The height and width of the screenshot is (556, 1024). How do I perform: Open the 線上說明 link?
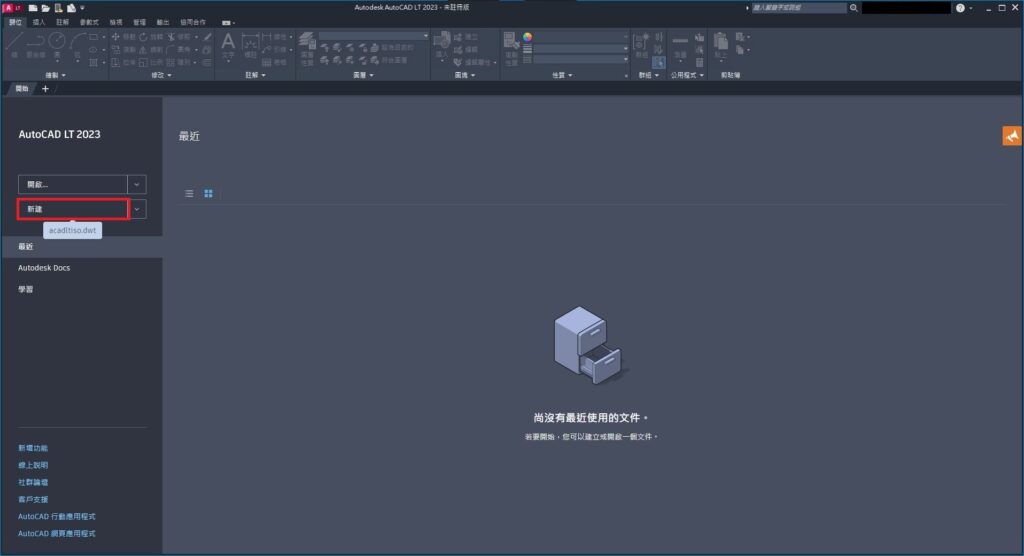33,465
